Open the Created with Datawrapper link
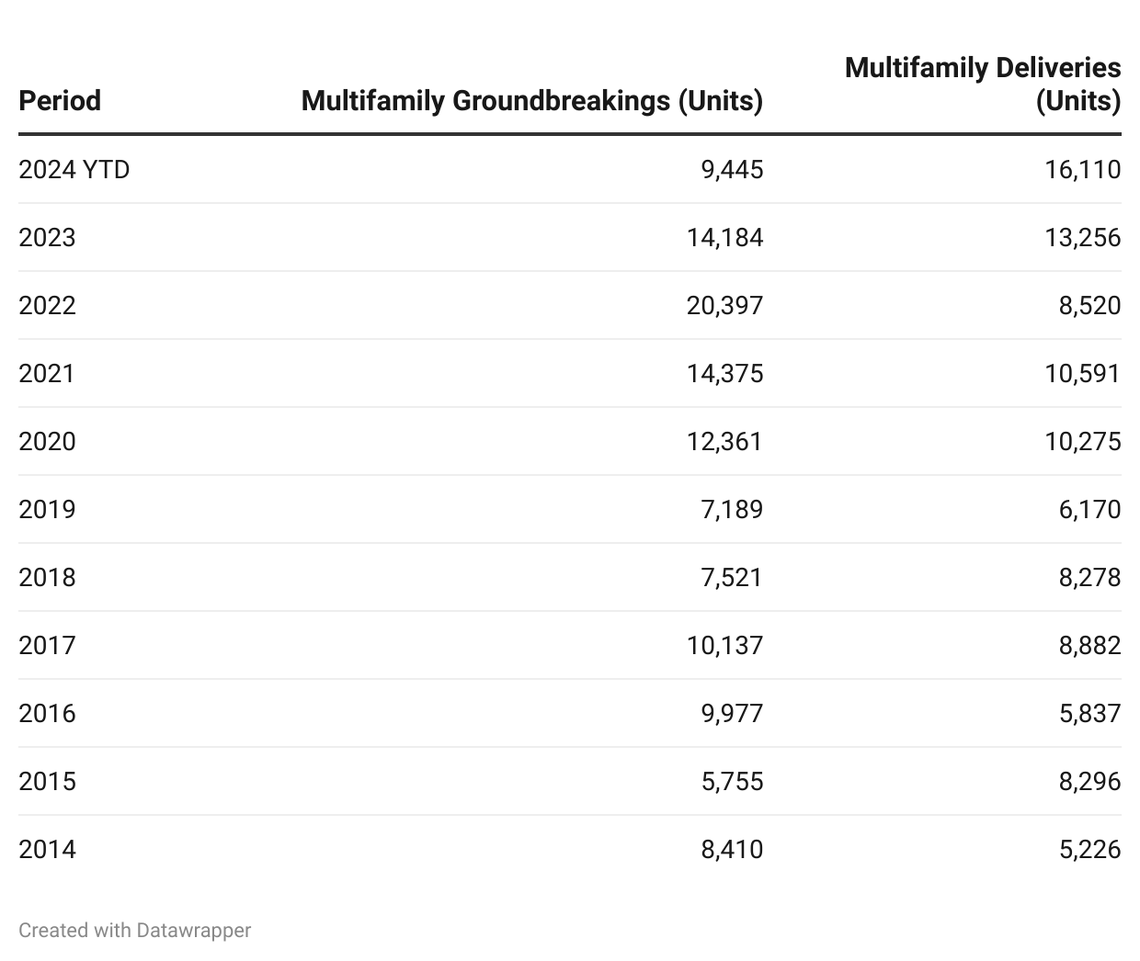 pos(135,930)
